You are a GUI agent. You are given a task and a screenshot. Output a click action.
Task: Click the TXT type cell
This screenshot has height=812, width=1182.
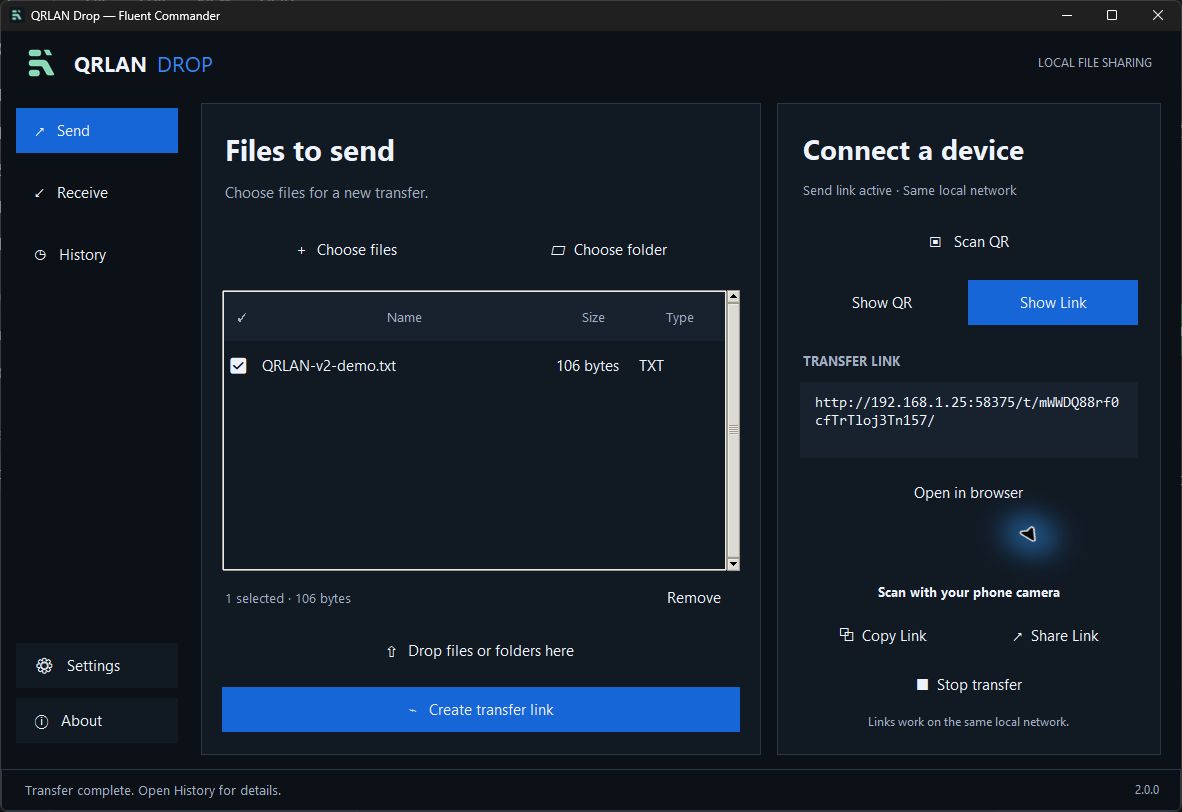(651, 366)
